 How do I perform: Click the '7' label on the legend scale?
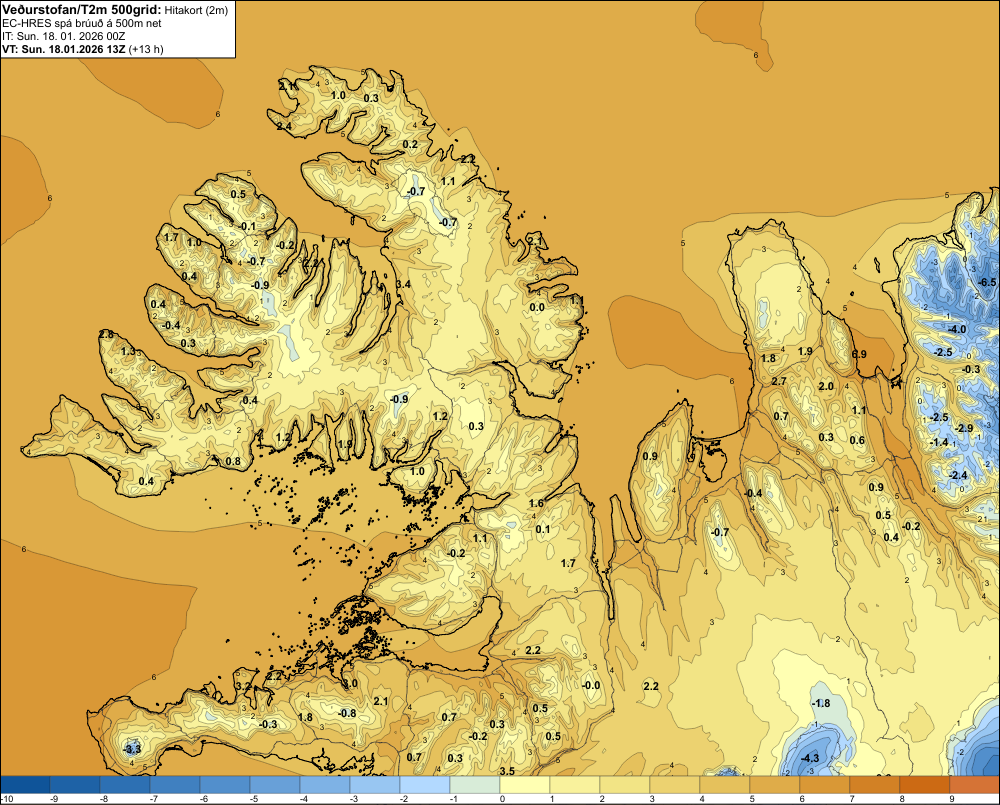tap(851, 799)
